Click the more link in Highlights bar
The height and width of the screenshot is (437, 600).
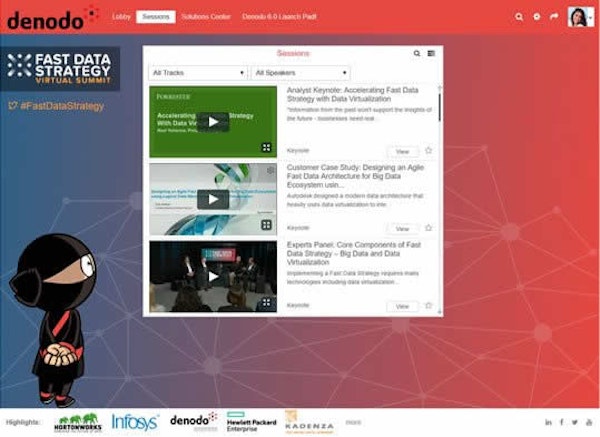[353, 422]
